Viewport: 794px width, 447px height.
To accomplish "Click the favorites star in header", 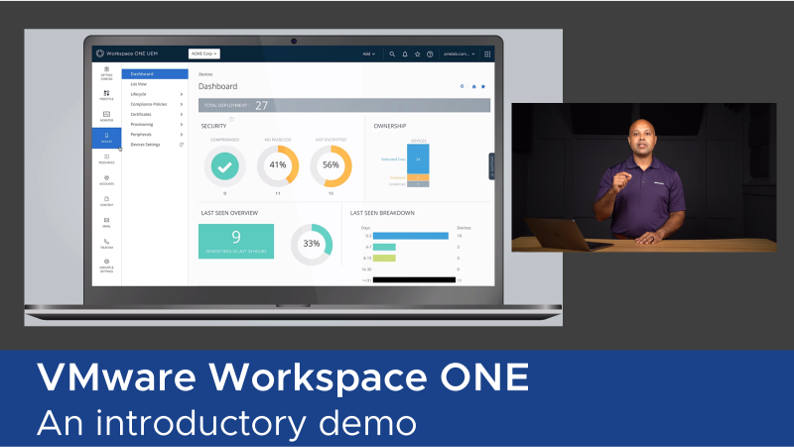I will pyautogui.click(x=417, y=54).
